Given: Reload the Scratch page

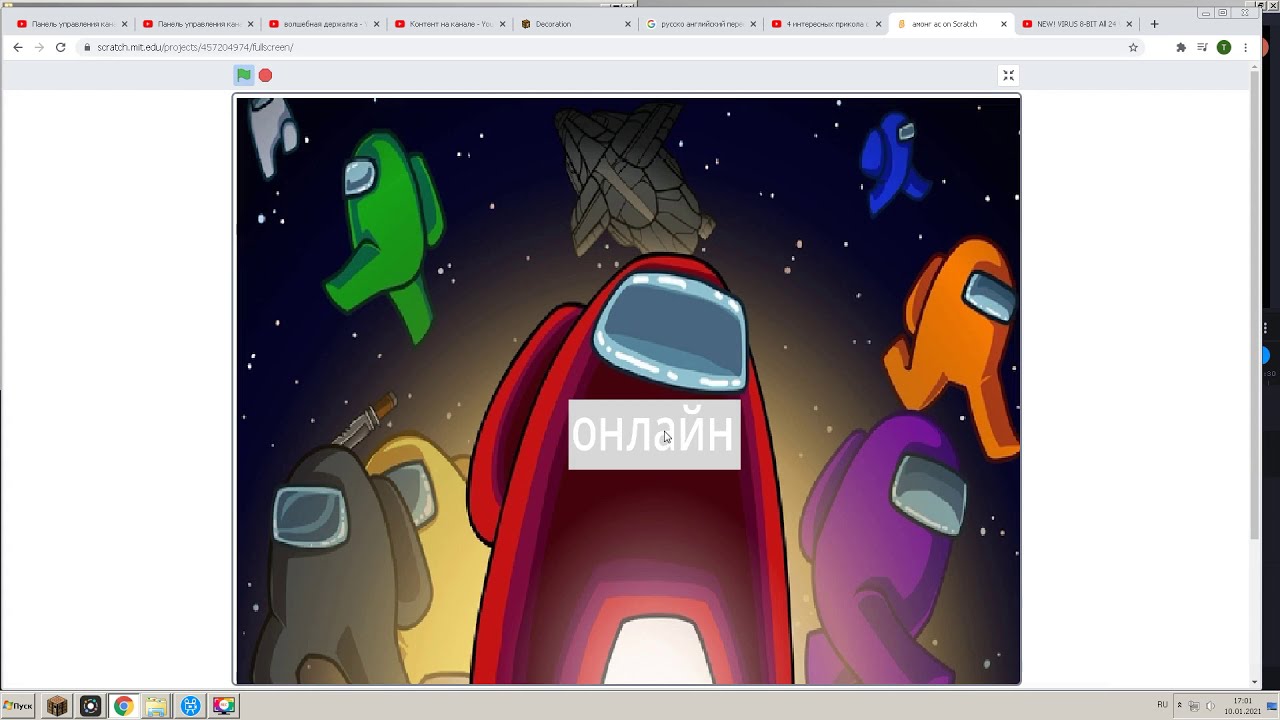Looking at the screenshot, I should [x=60, y=47].
